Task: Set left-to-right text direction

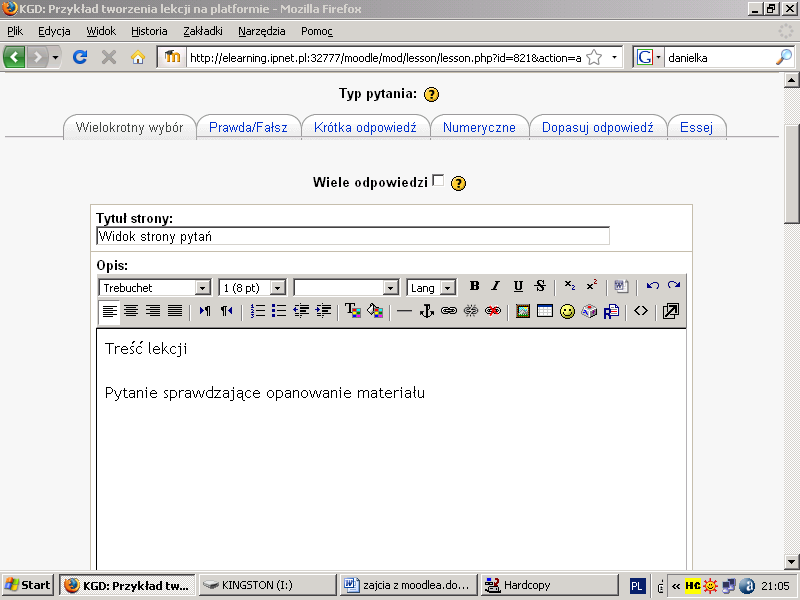Action: (x=205, y=311)
